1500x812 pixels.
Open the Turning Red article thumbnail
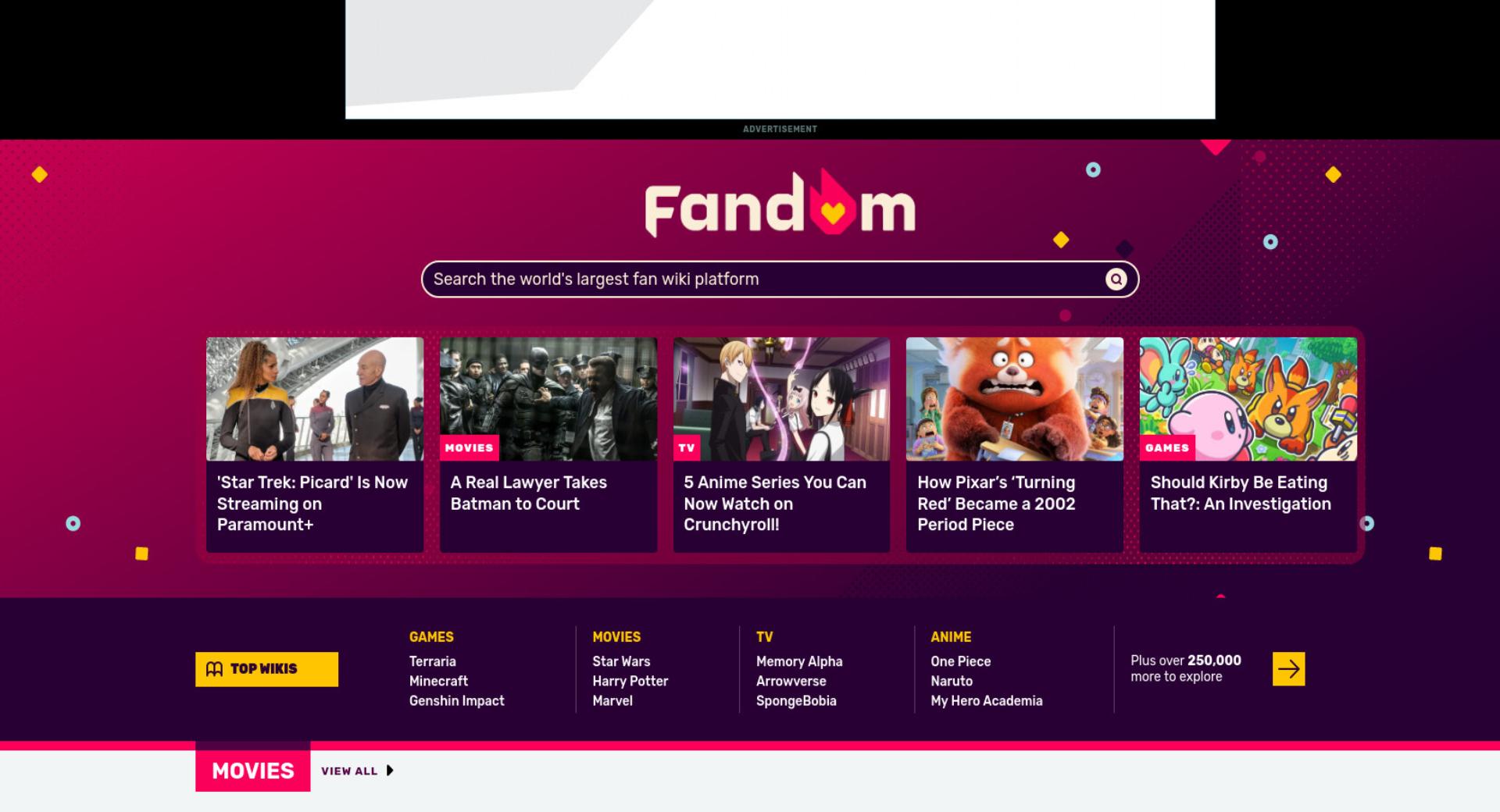(x=1014, y=399)
